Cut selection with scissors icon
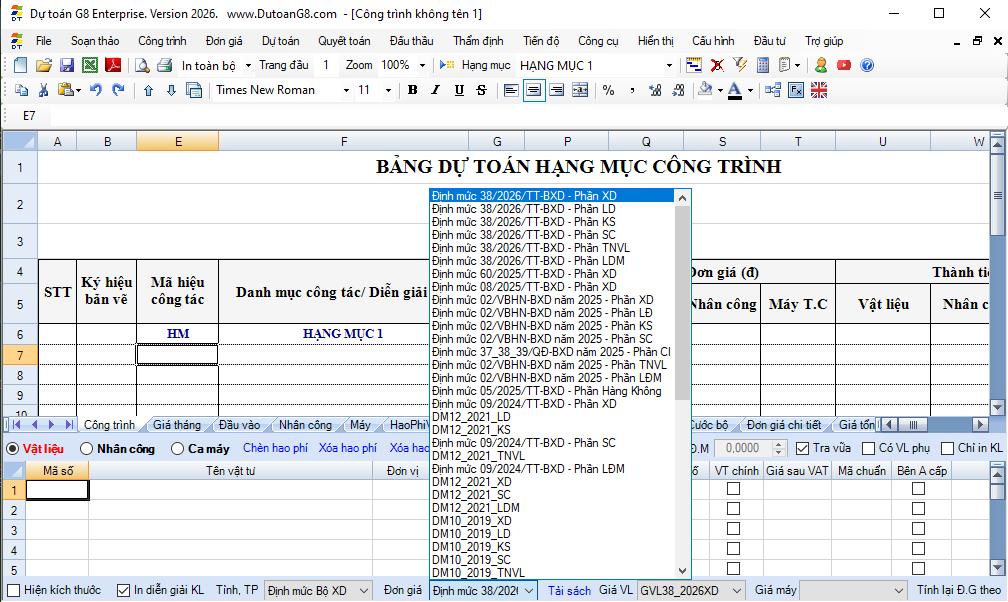Screen dimensions: 1008x602 coord(44,90)
